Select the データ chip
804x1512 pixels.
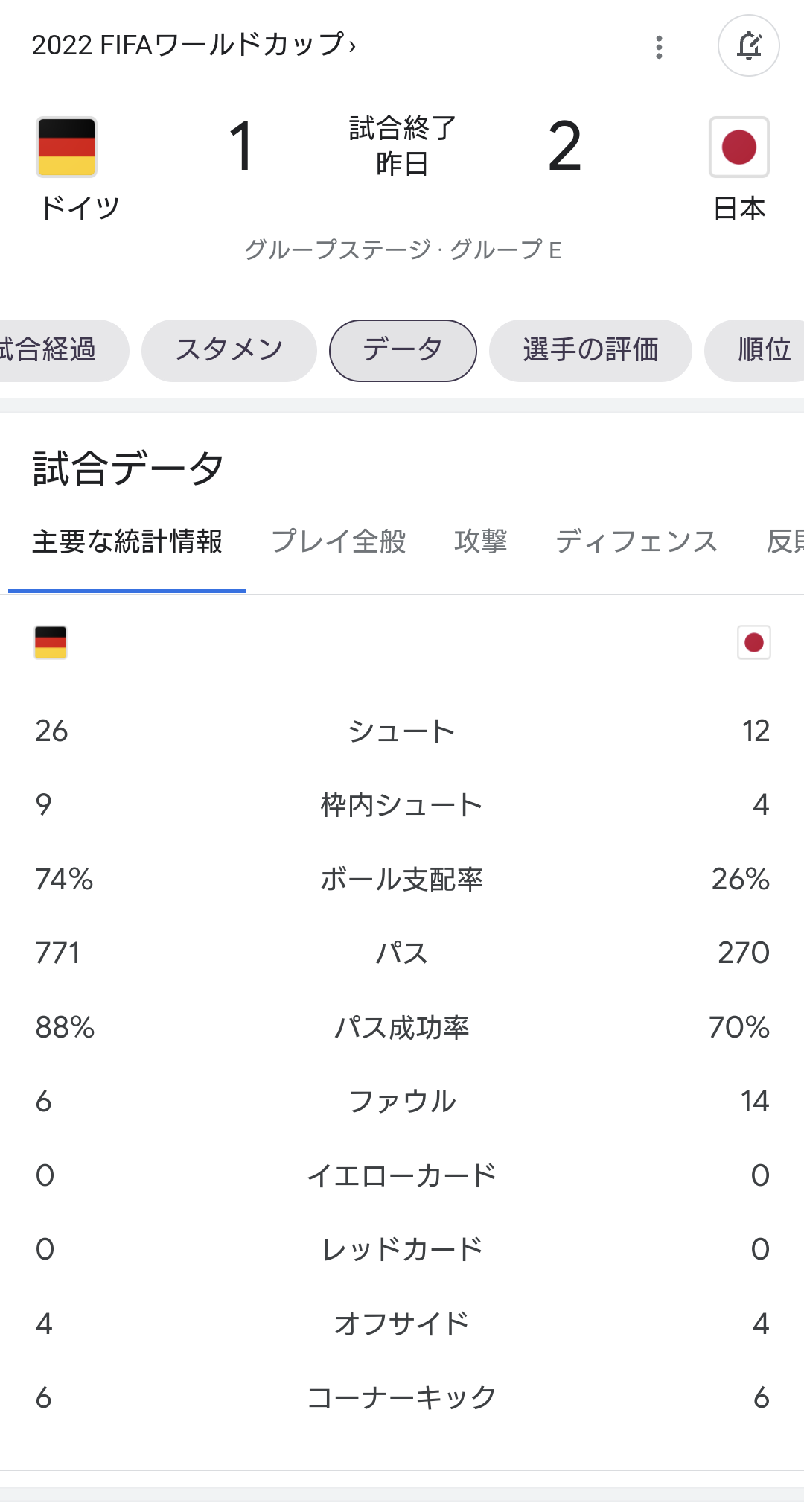click(x=403, y=350)
